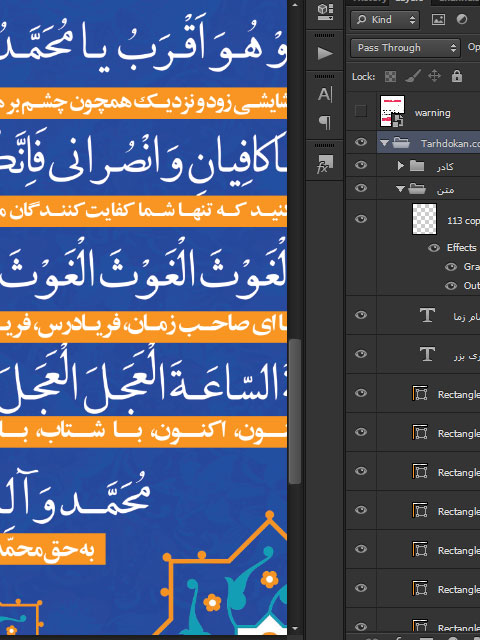The image size is (480, 640).
Task: Click the canvas scroll down arrow
Action: tap(295, 629)
